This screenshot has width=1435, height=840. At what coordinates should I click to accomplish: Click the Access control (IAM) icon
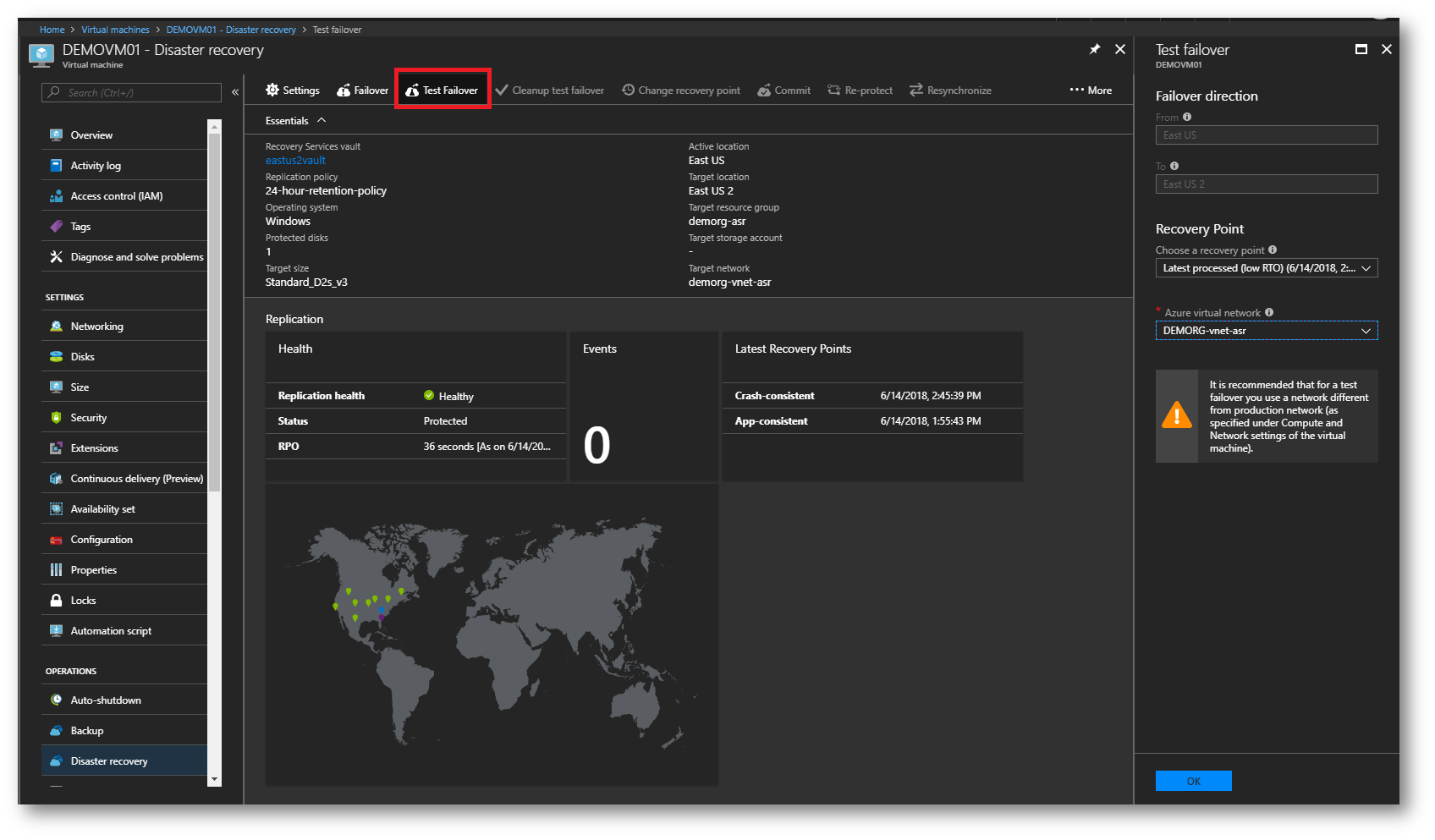tap(56, 195)
